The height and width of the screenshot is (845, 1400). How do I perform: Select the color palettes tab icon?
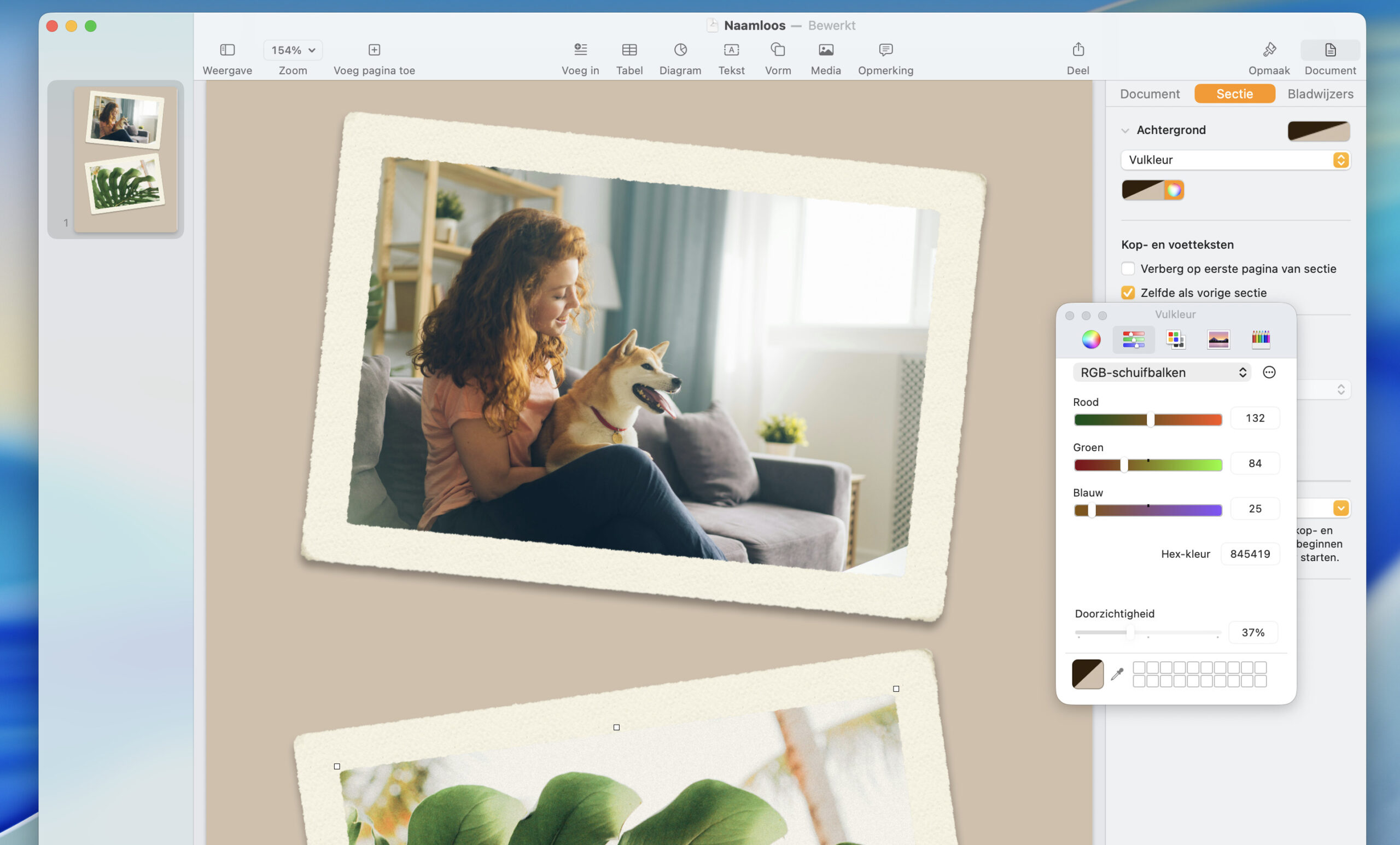pyautogui.click(x=1175, y=339)
